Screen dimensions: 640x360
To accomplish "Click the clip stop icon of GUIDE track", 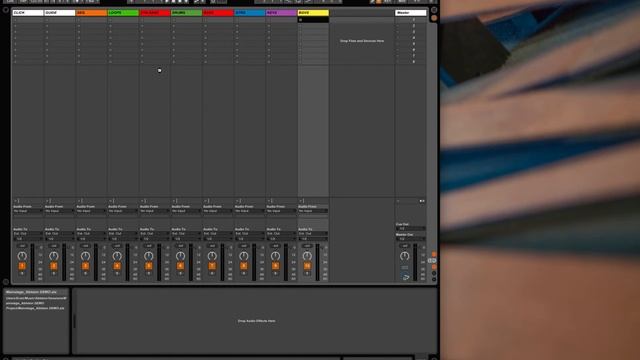I will [x=48, y=201].
